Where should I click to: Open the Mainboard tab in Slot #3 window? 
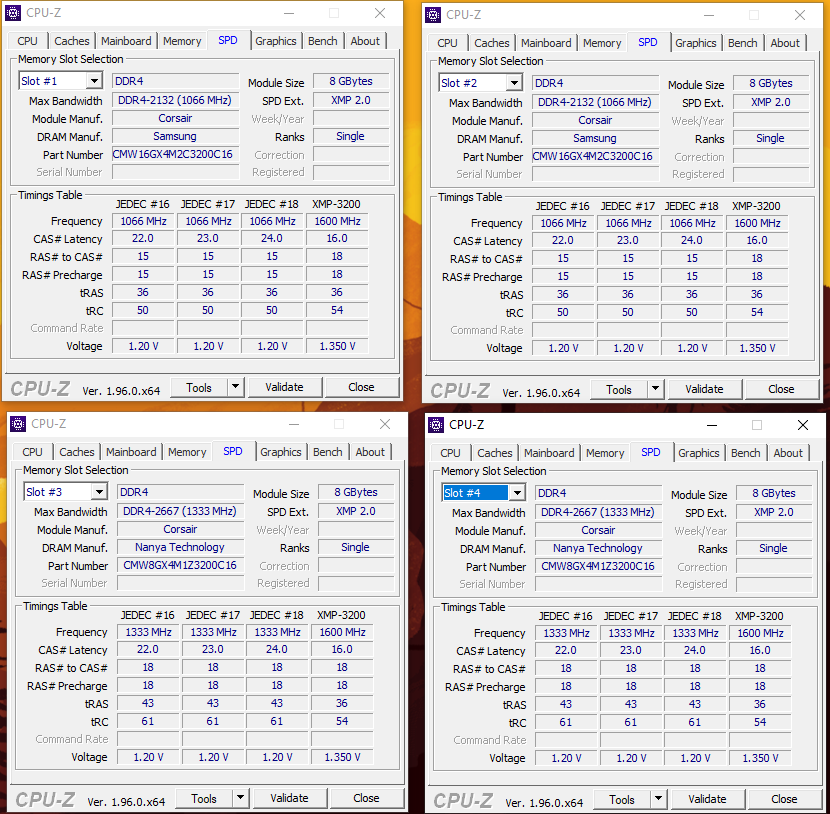point(131,453)
